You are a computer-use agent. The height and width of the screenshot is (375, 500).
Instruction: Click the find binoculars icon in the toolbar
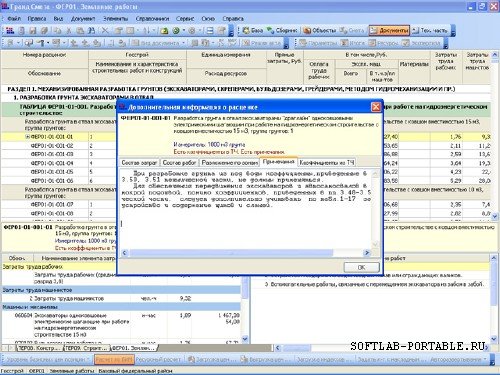click(x=91, y=31)
